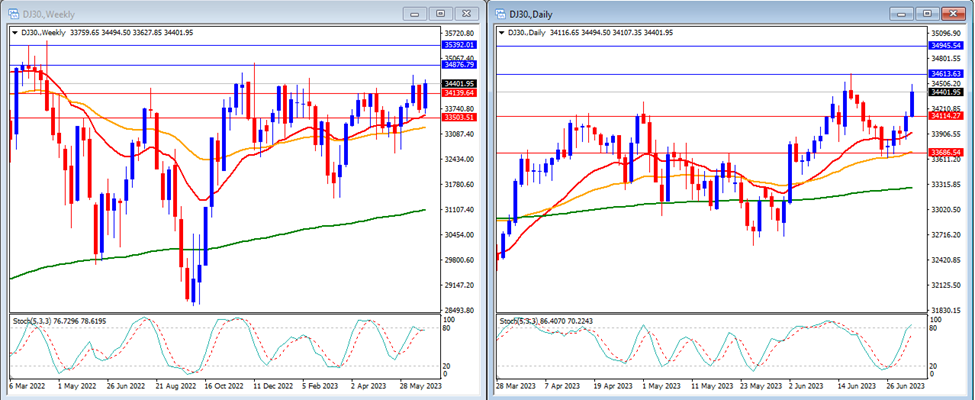The width and height of the screenshot is (975, 400).
Task: Click the chart icon in the DJ30.,Weekly title bar
Action: (13, 12)
